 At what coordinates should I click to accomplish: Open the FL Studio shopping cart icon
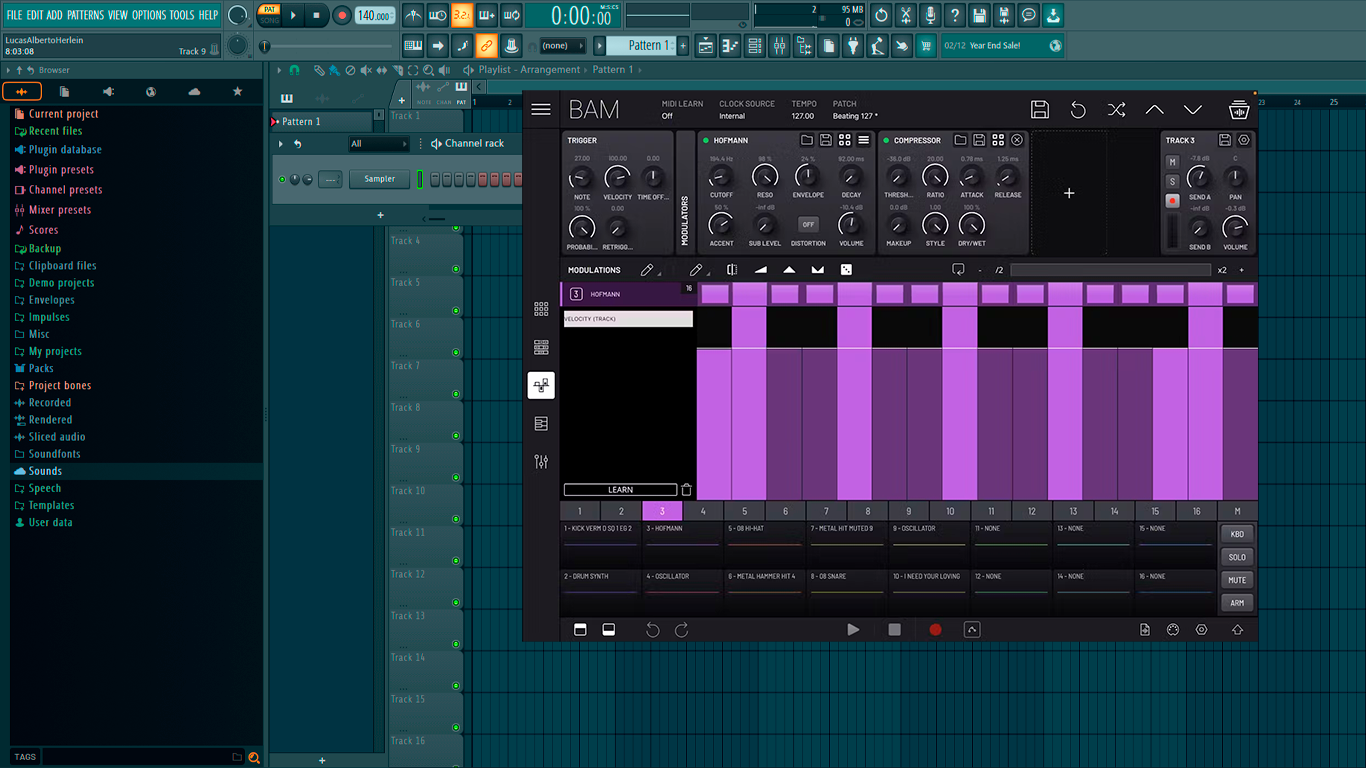click(926, 46)
